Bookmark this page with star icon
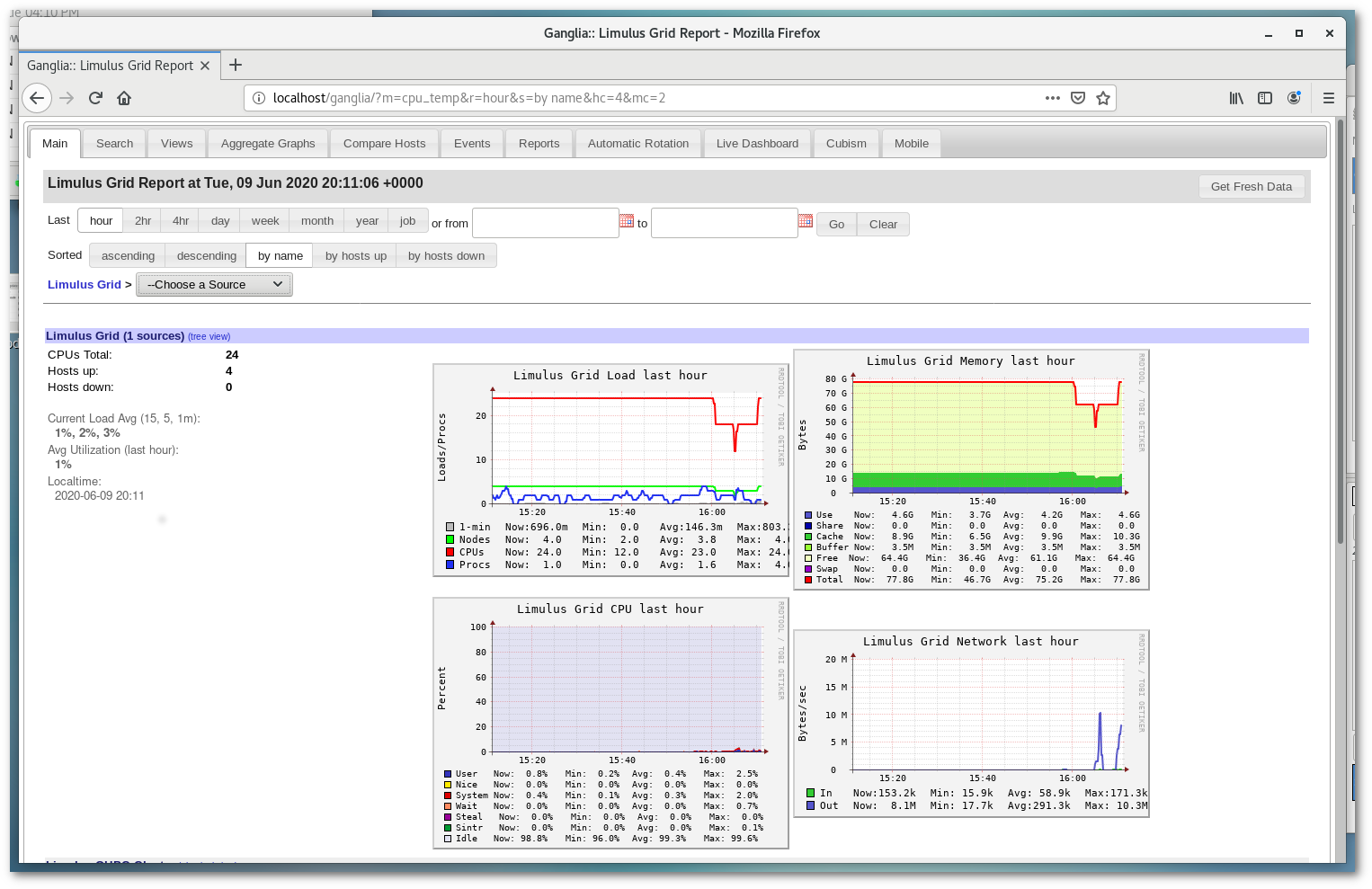 pyautogui.click(x=1103, y=98)
